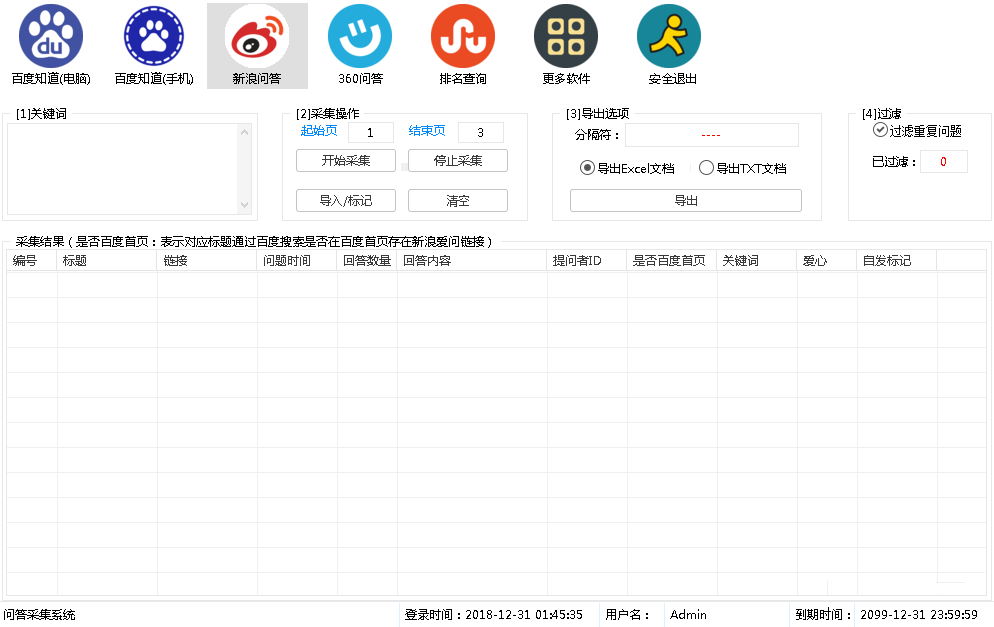The width and height of the screenshot is (994, 627).
Task: Click the 停止采集 button
Action: click(458, 160)
